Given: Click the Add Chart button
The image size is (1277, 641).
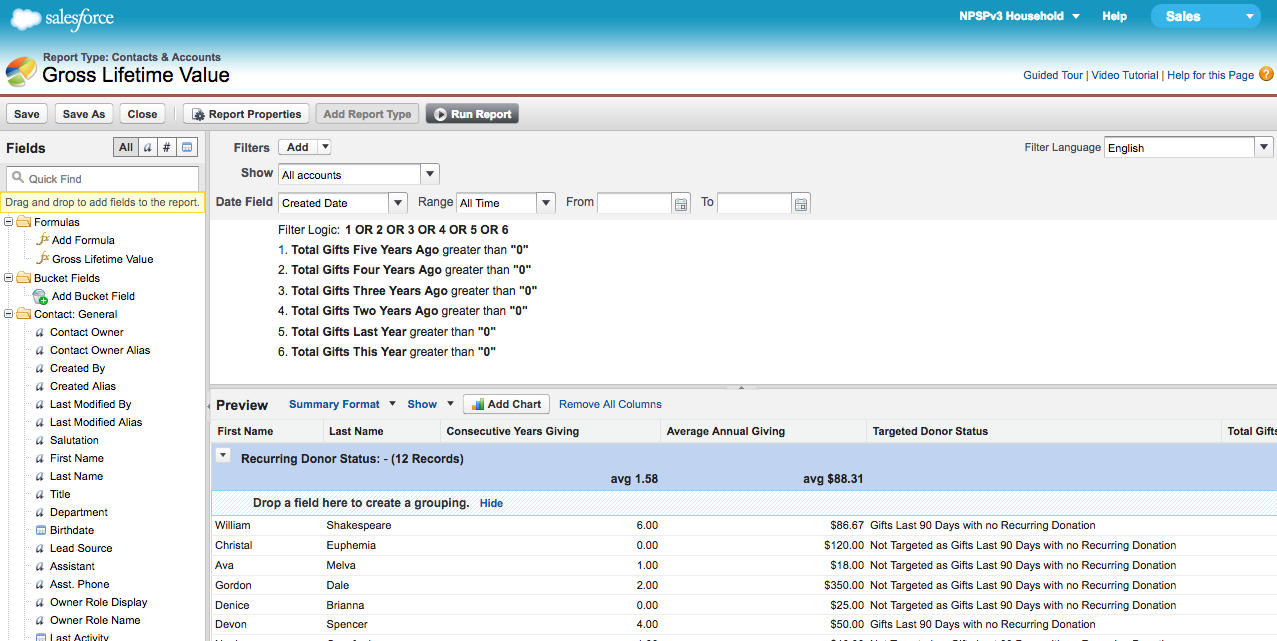Looking at the screenshot, I should [x=506, y=404].
